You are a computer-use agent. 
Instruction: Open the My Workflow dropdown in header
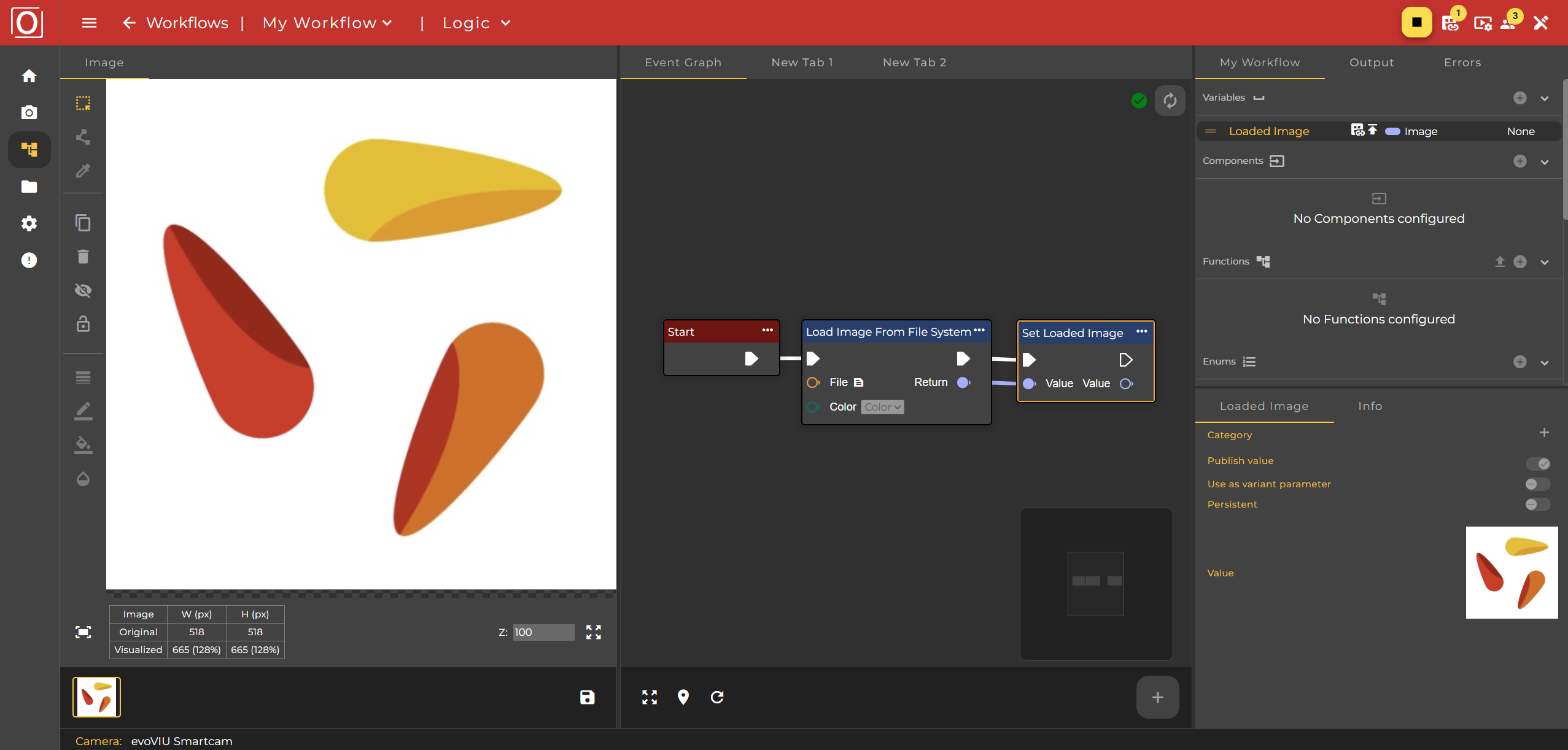pyautogui.click(x=327, y=23)
